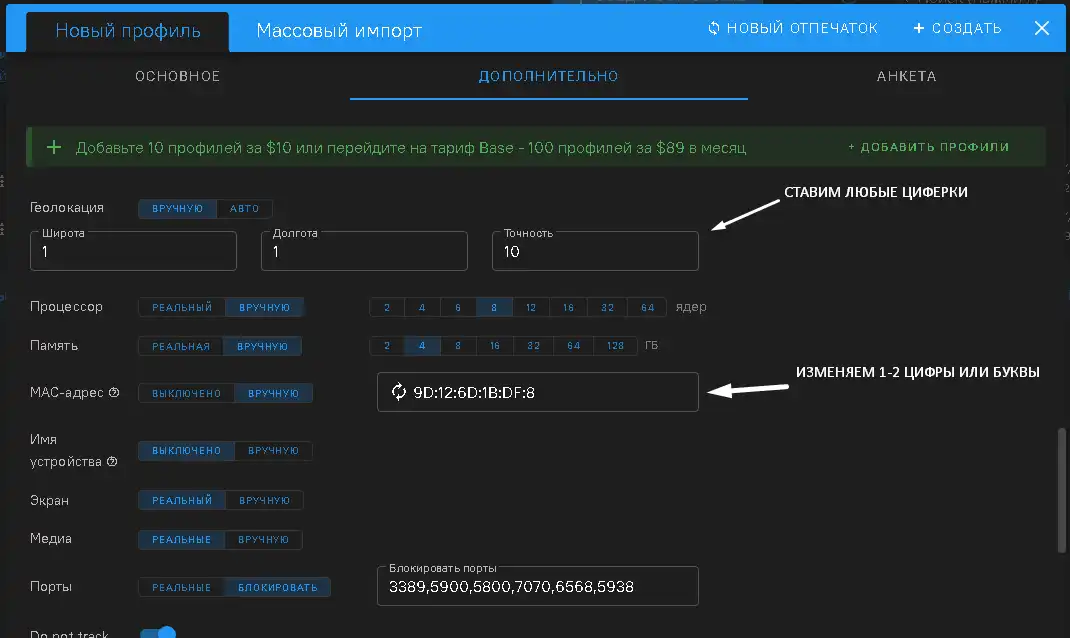Image resolution: width=1070 pixels, height=638 pixels.
Task: Select 64 ГБ memory
Action: click(x=573, y=346)
